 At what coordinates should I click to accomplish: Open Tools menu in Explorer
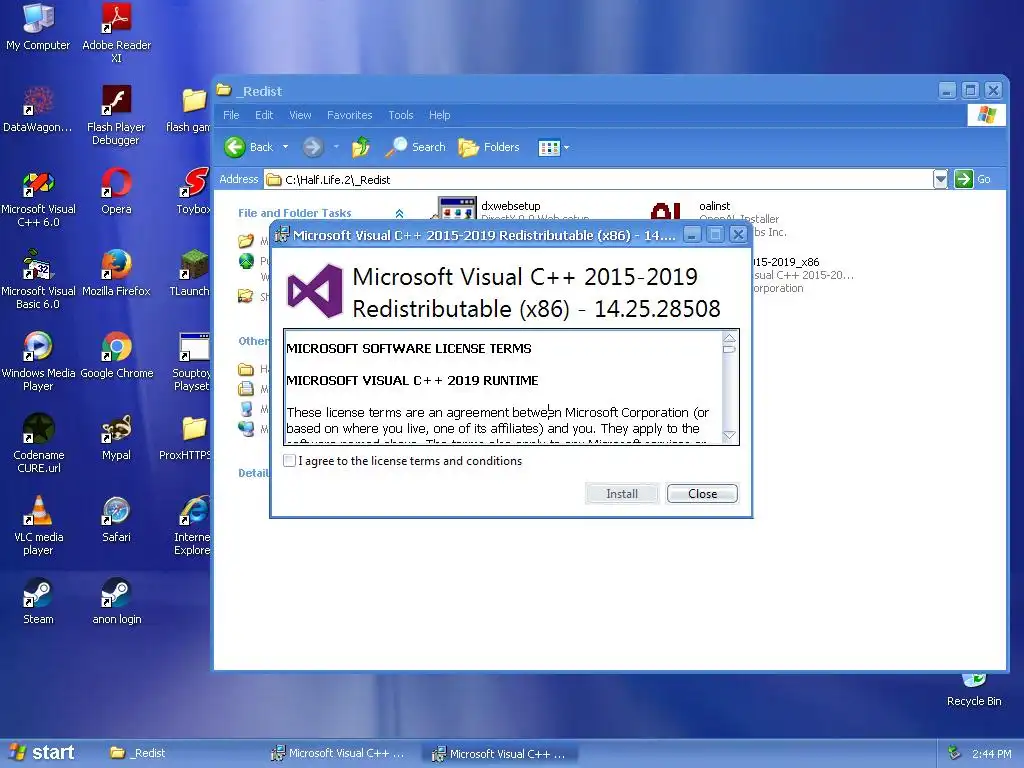[400, 115]
